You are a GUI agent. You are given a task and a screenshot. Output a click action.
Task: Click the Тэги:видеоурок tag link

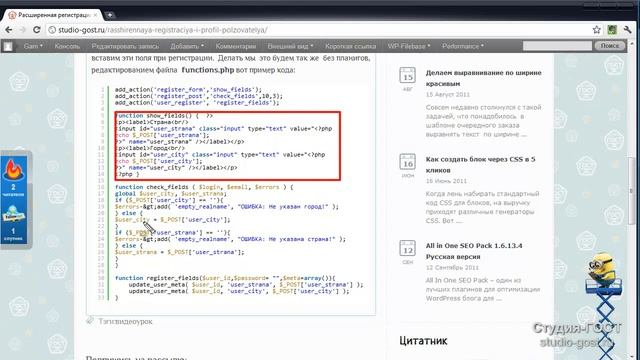click(x=125, y=322)
